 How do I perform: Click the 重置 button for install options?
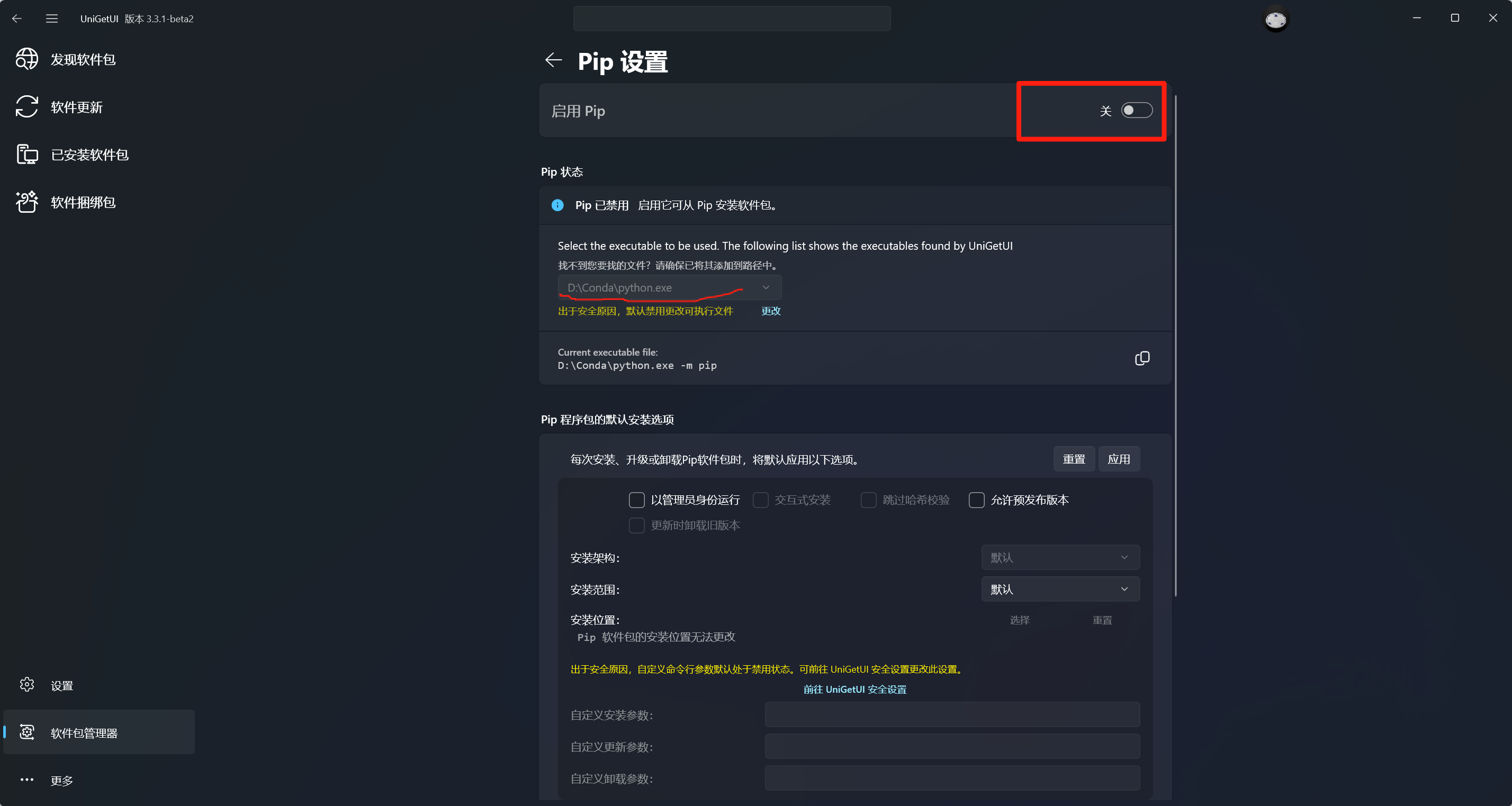[x=1074, y=459]
